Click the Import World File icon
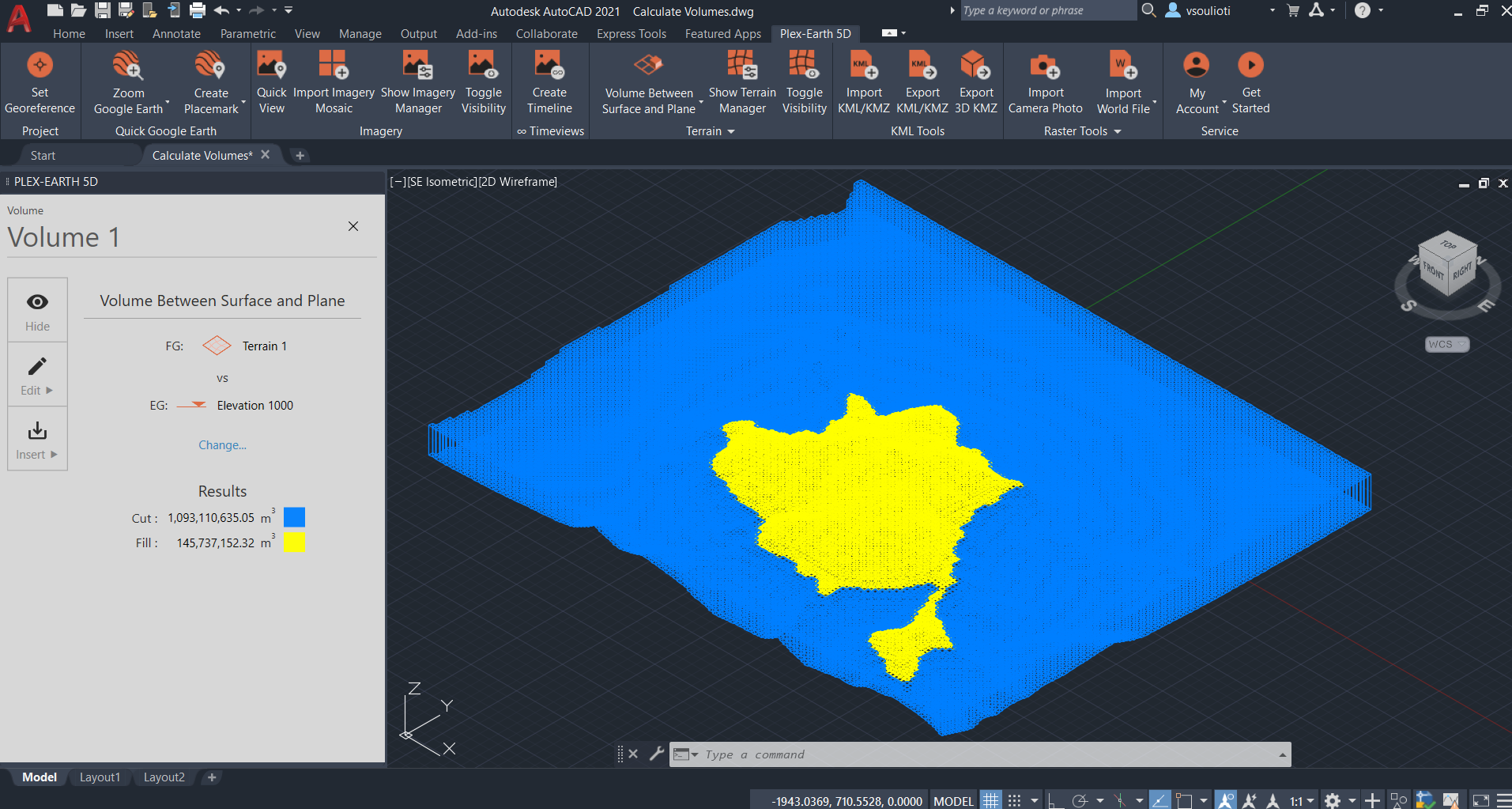 coord(1123,65)
